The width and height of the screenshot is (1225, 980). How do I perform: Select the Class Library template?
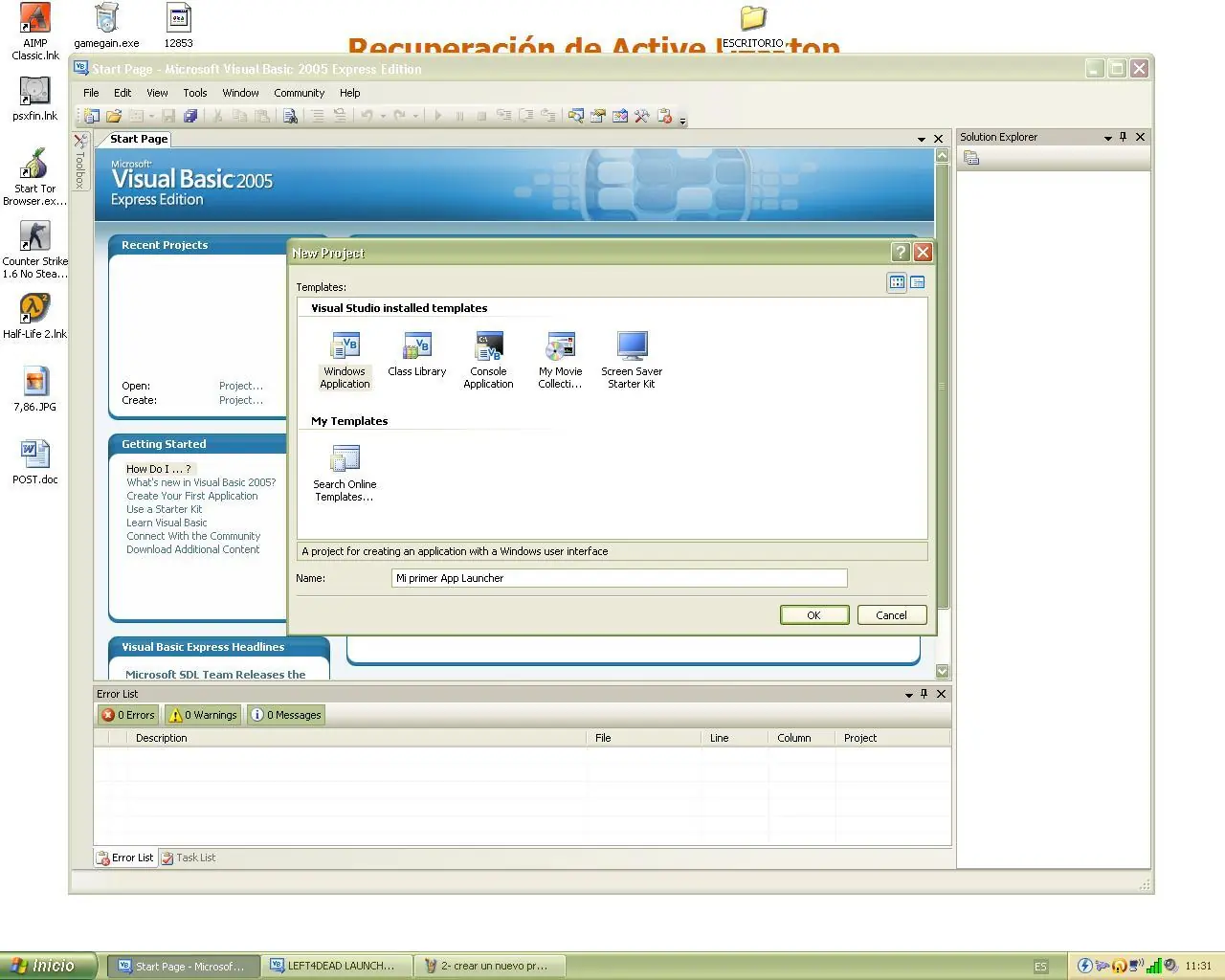(417, 354)
